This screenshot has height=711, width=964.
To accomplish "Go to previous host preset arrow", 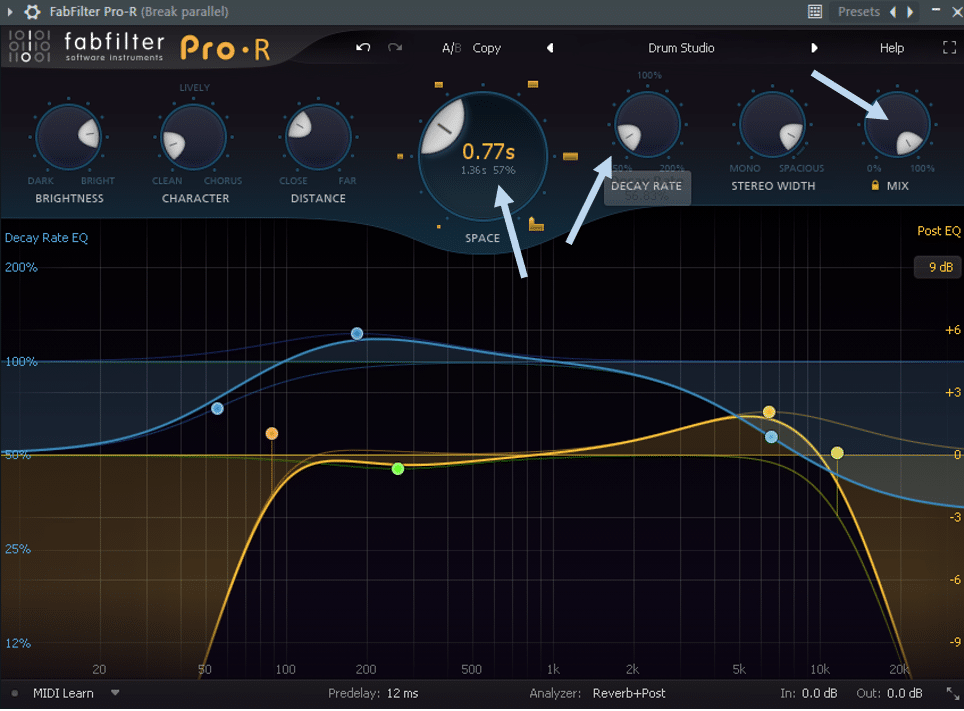I will point(893,12).
